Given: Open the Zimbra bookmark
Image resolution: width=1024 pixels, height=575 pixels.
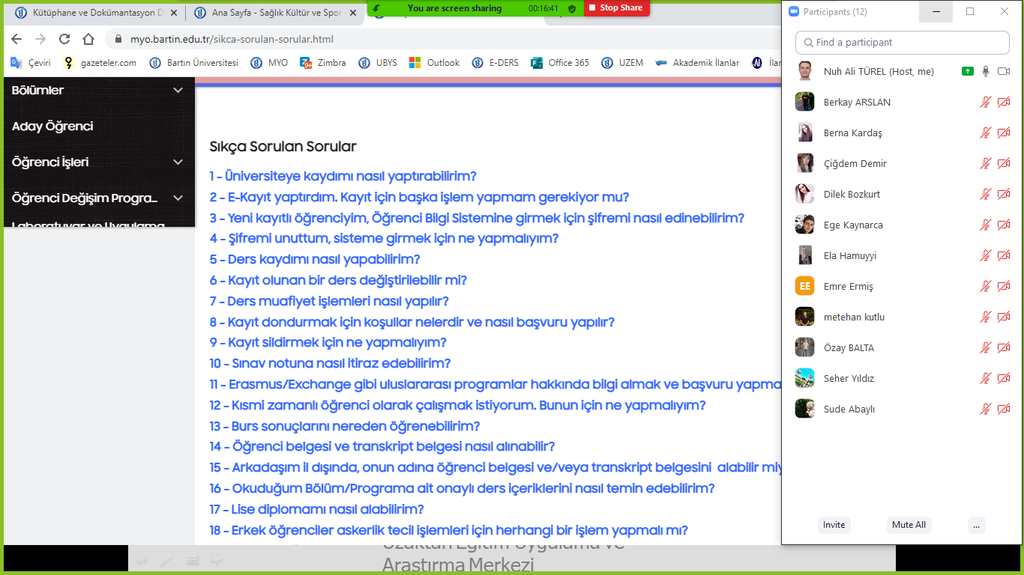Looking at the screenshot, I should coord(323,63).
